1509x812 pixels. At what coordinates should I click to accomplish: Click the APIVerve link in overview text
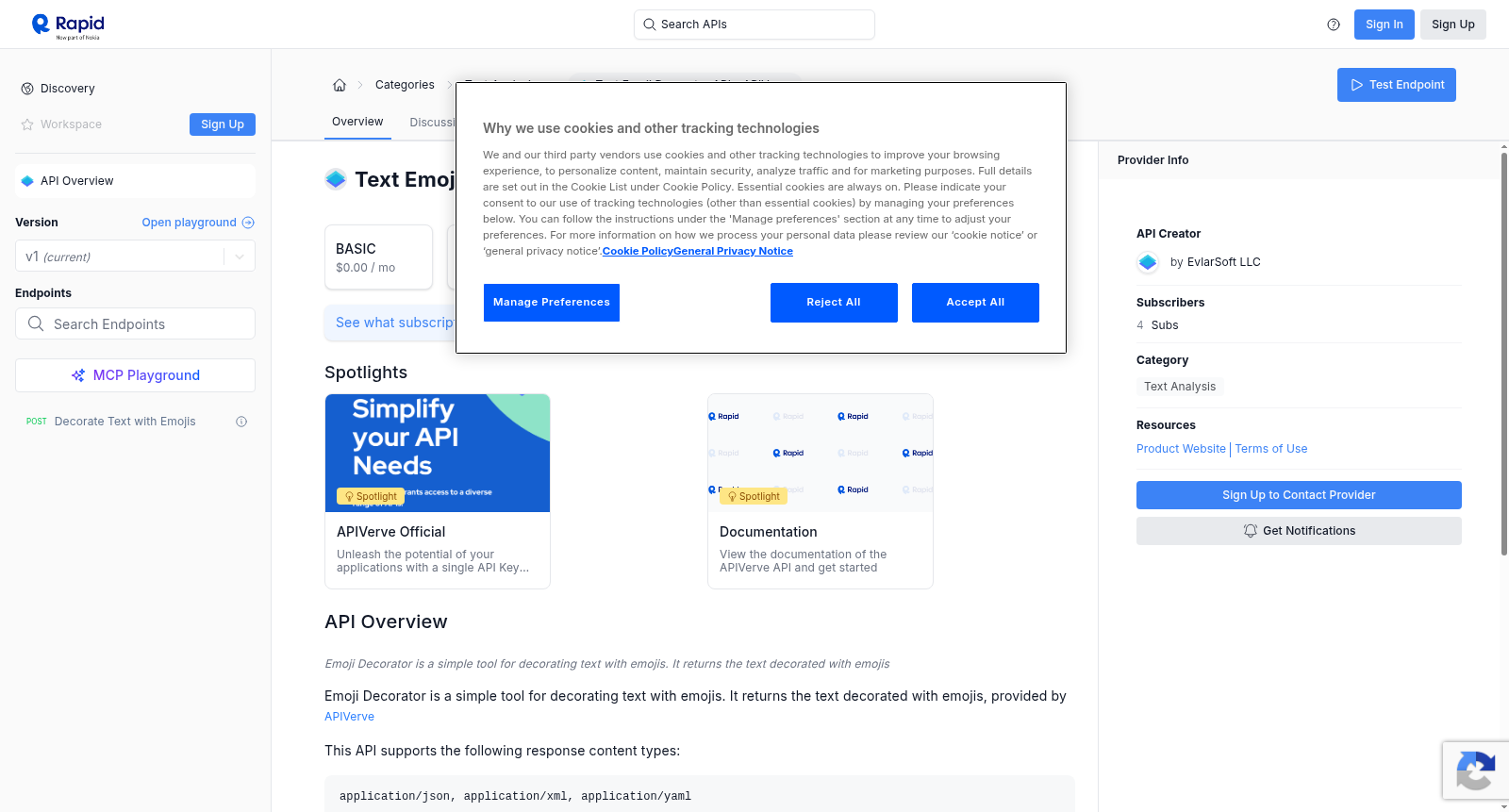pyautogui.click(x=349, y=717)
